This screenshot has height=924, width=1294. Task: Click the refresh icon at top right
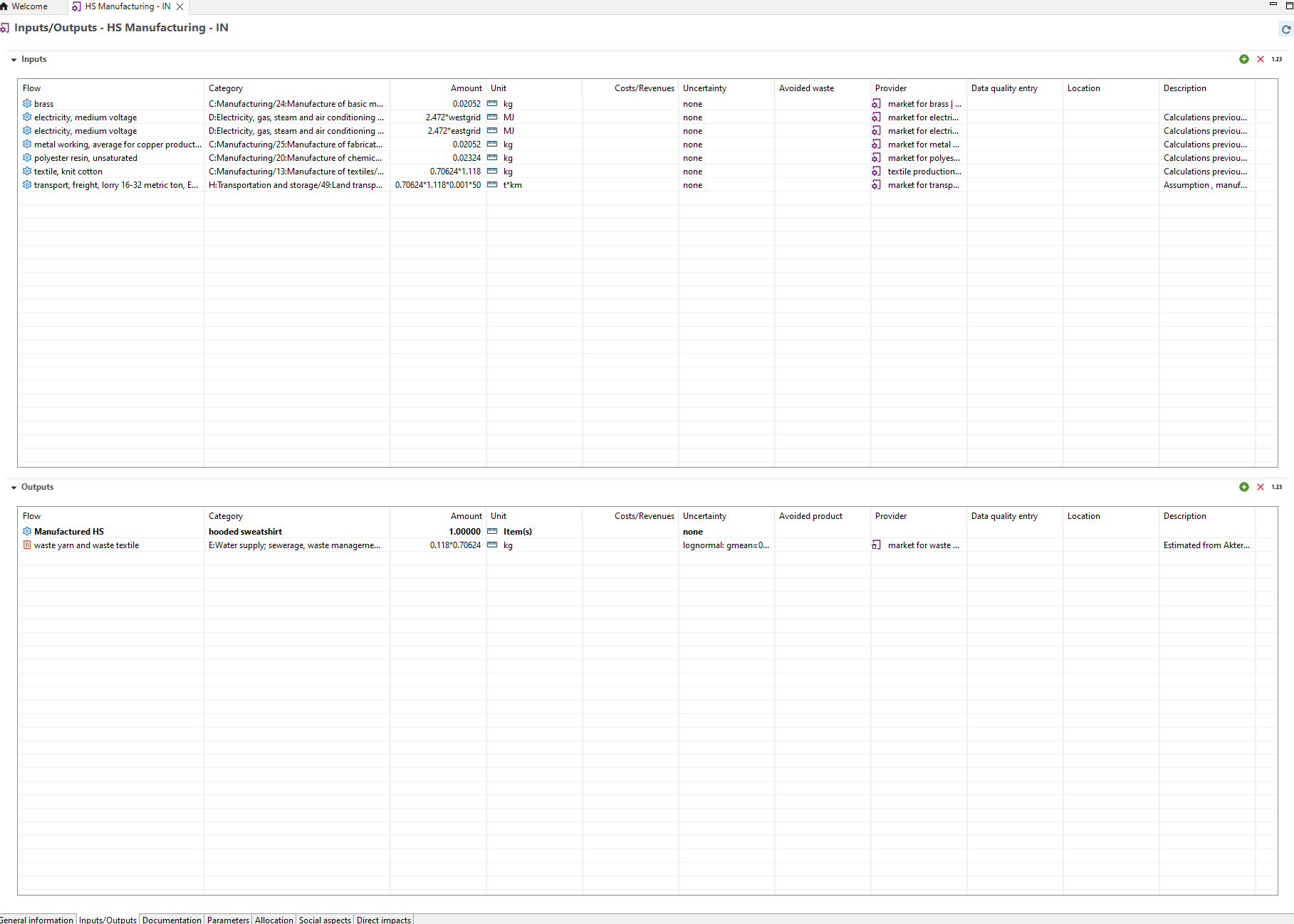point(1285,29)
